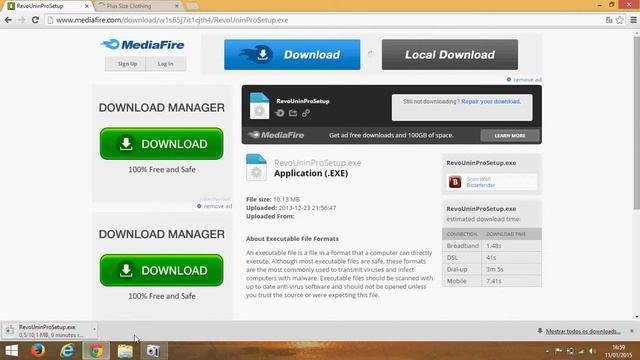Click the Broadband connection row
640x360 pixels.
tap(492, 246)
